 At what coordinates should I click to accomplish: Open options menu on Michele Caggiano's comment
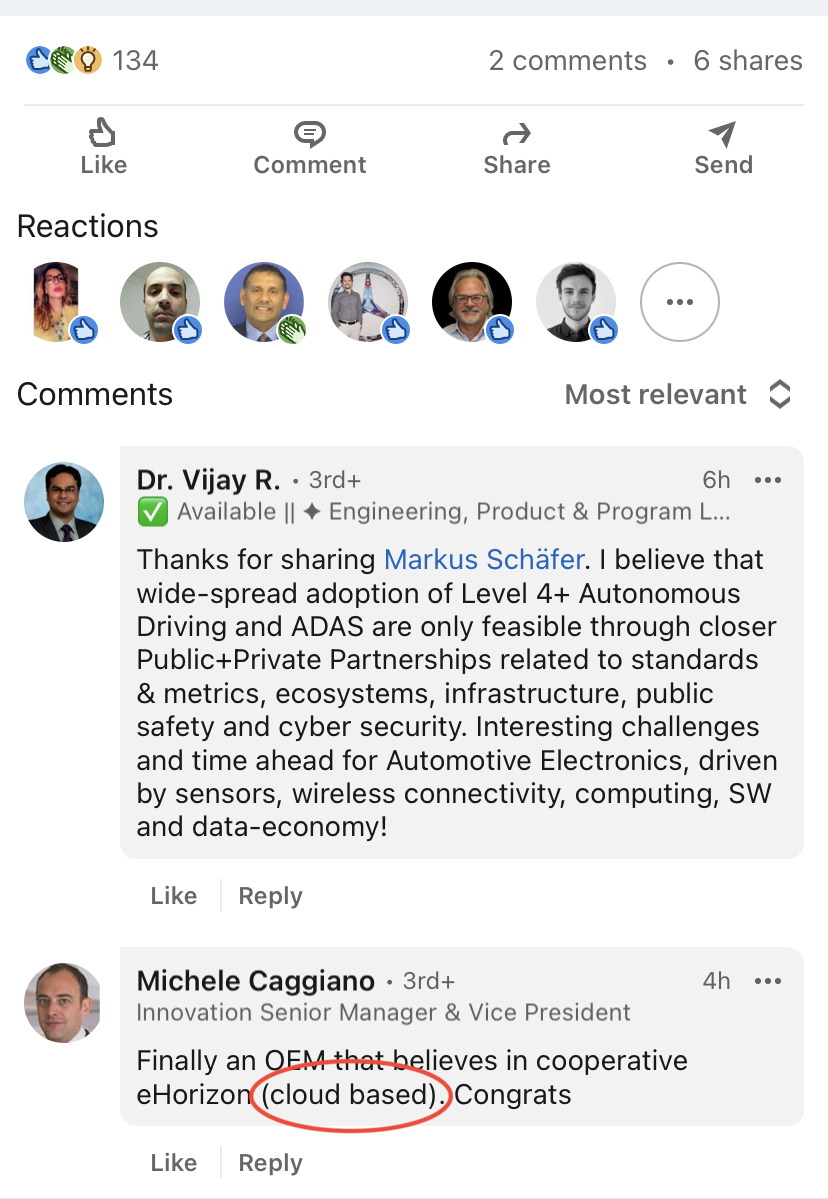(x=768, y=981)
